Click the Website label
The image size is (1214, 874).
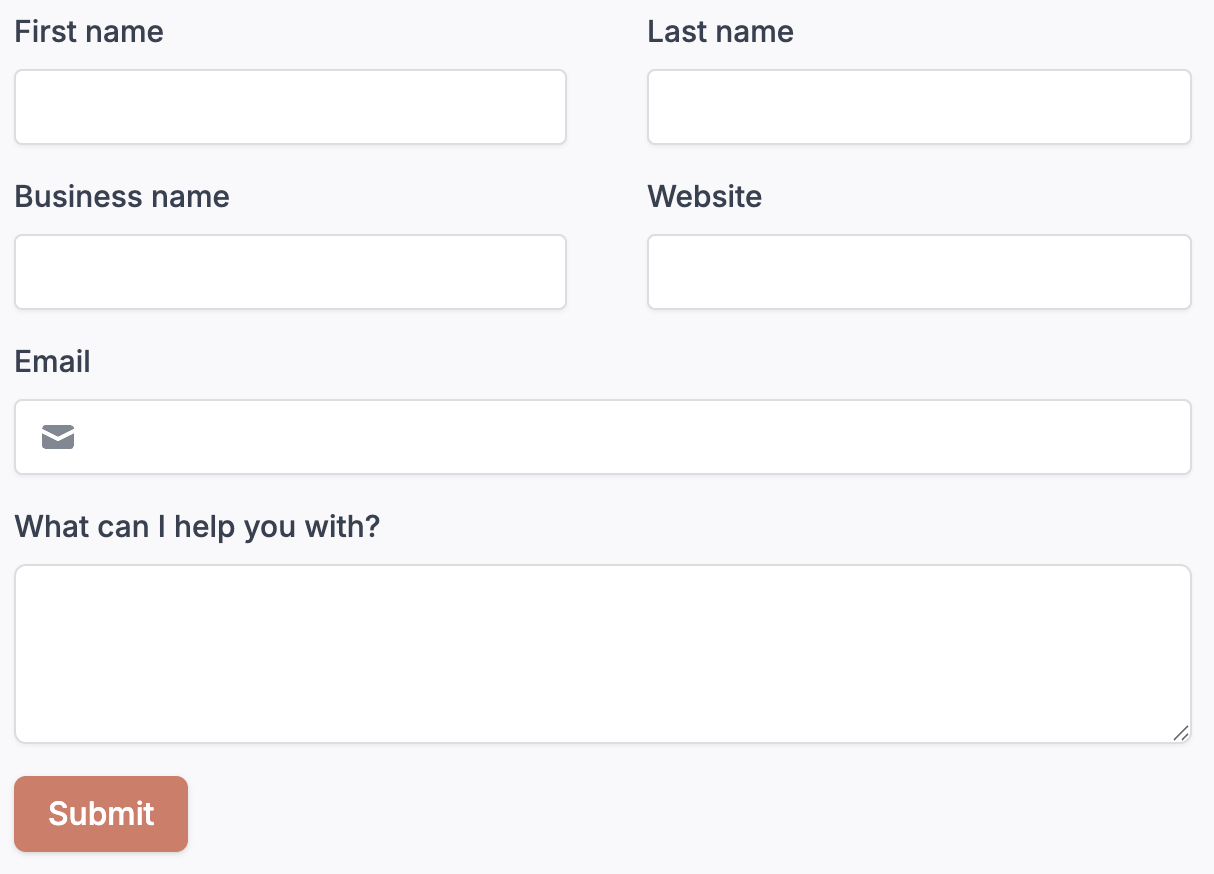coord(704,196)
